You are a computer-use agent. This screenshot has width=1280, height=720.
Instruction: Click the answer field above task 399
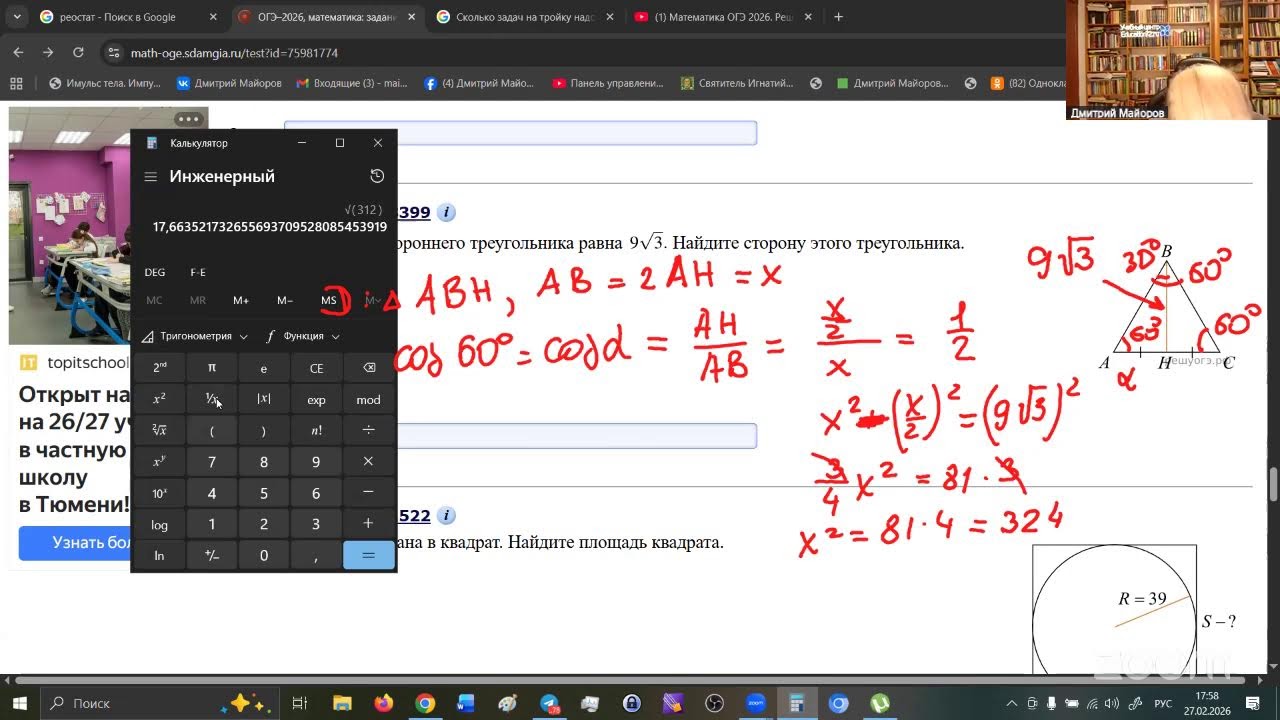tap(520, 133)
